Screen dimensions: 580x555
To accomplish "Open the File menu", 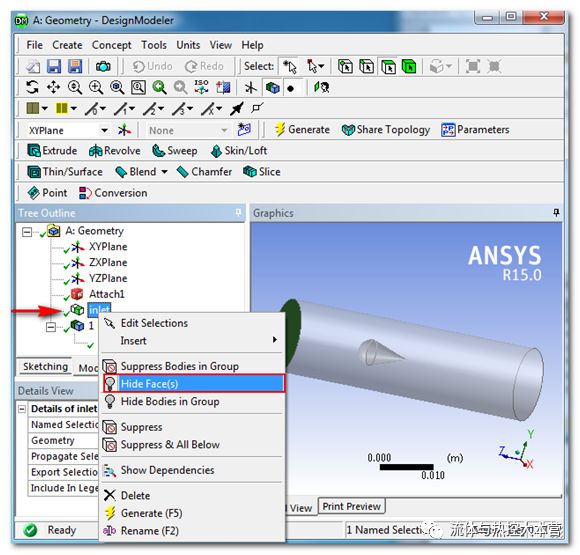I will 34,45.
